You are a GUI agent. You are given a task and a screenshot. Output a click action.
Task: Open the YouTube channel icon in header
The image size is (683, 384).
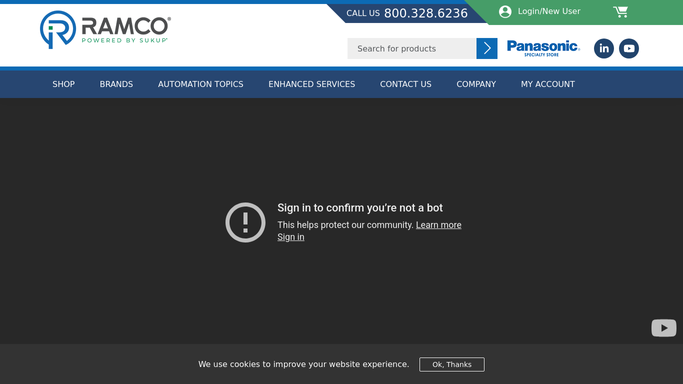point(629,48)
